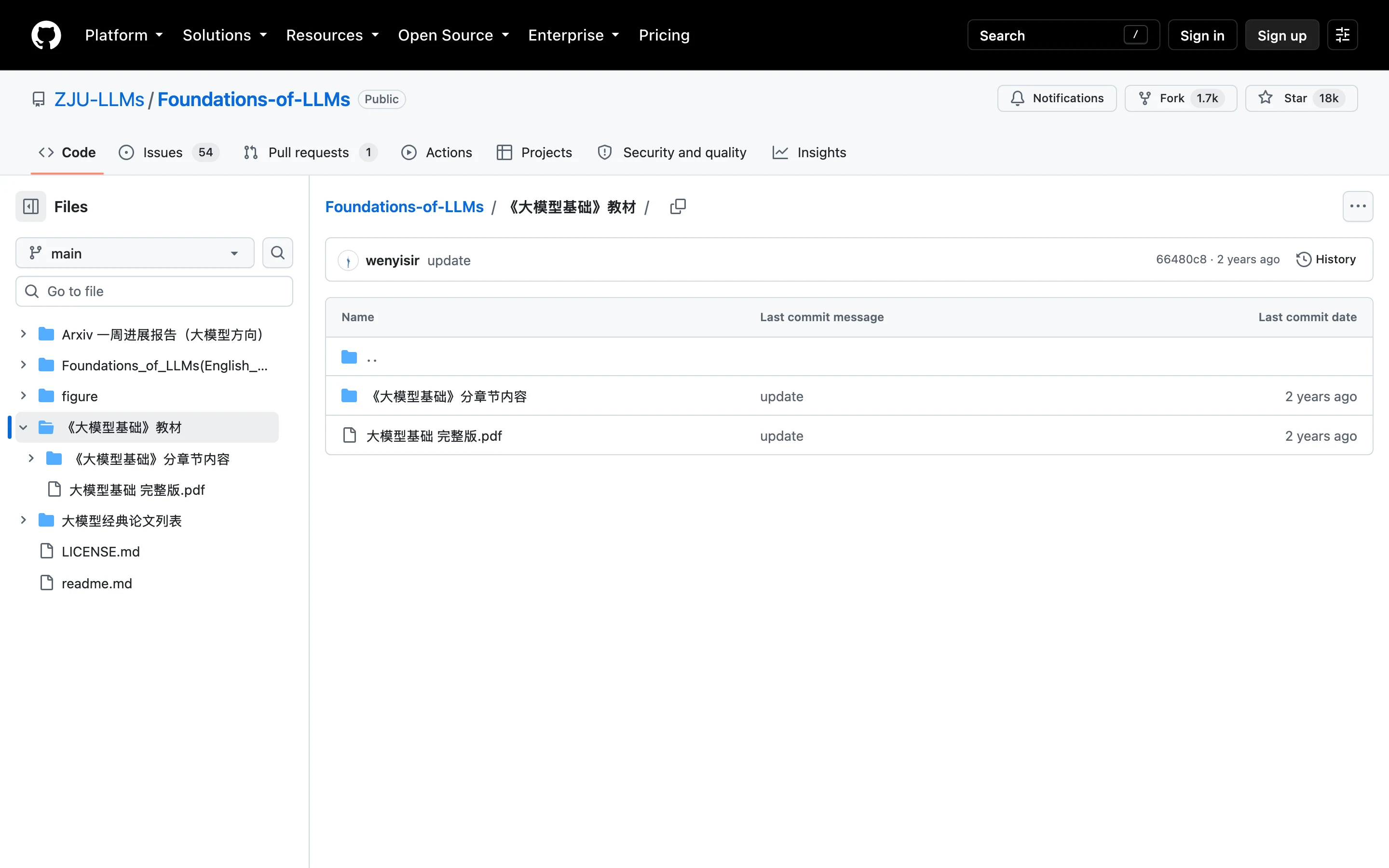Click the repository icon beside ZJU-LLMs
Image resolution: width=1389 pixels, height=868 pixels.
pos(39,99)
